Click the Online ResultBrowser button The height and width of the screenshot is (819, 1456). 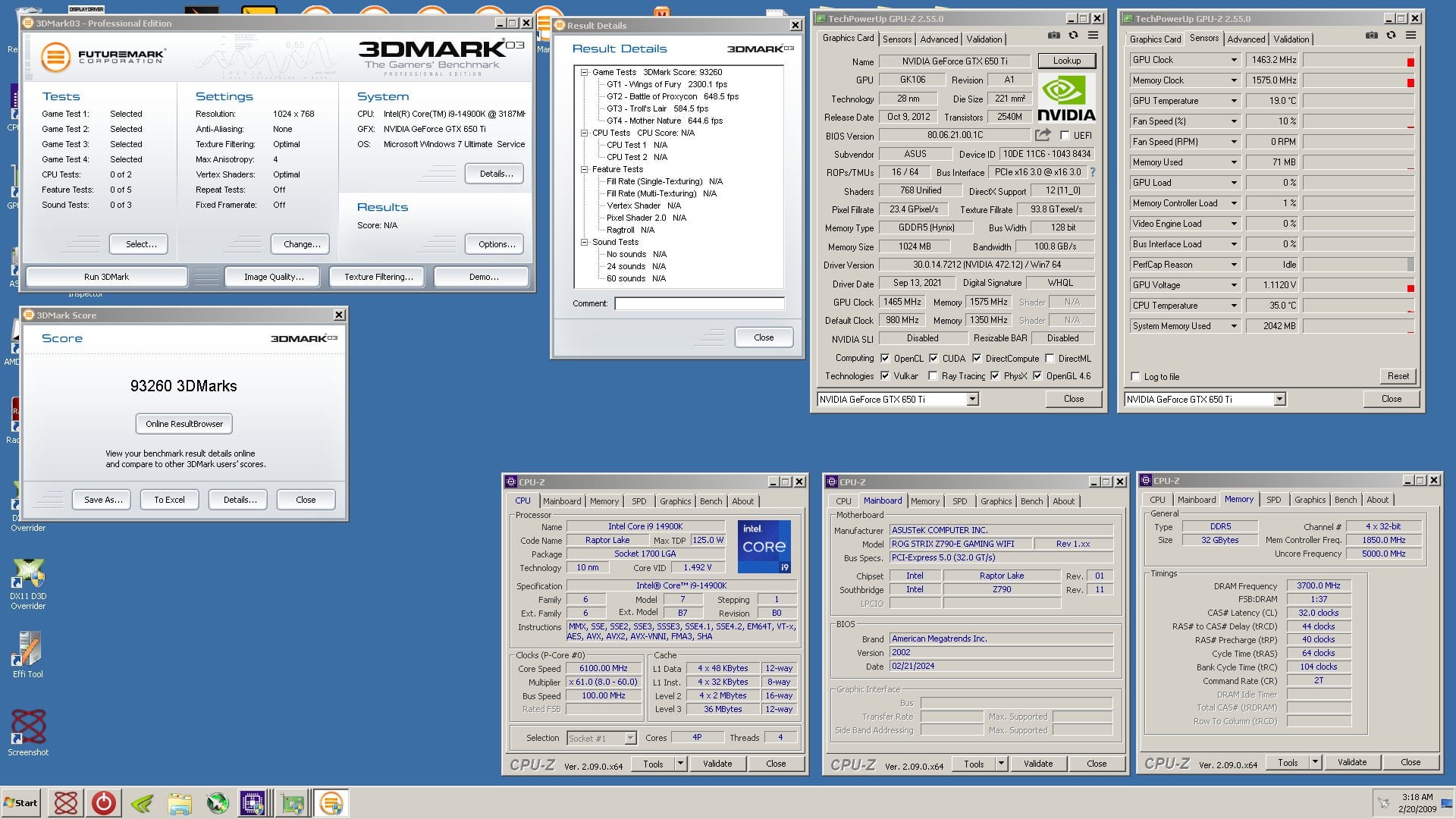pyautogui.click(x=184, y=424)
